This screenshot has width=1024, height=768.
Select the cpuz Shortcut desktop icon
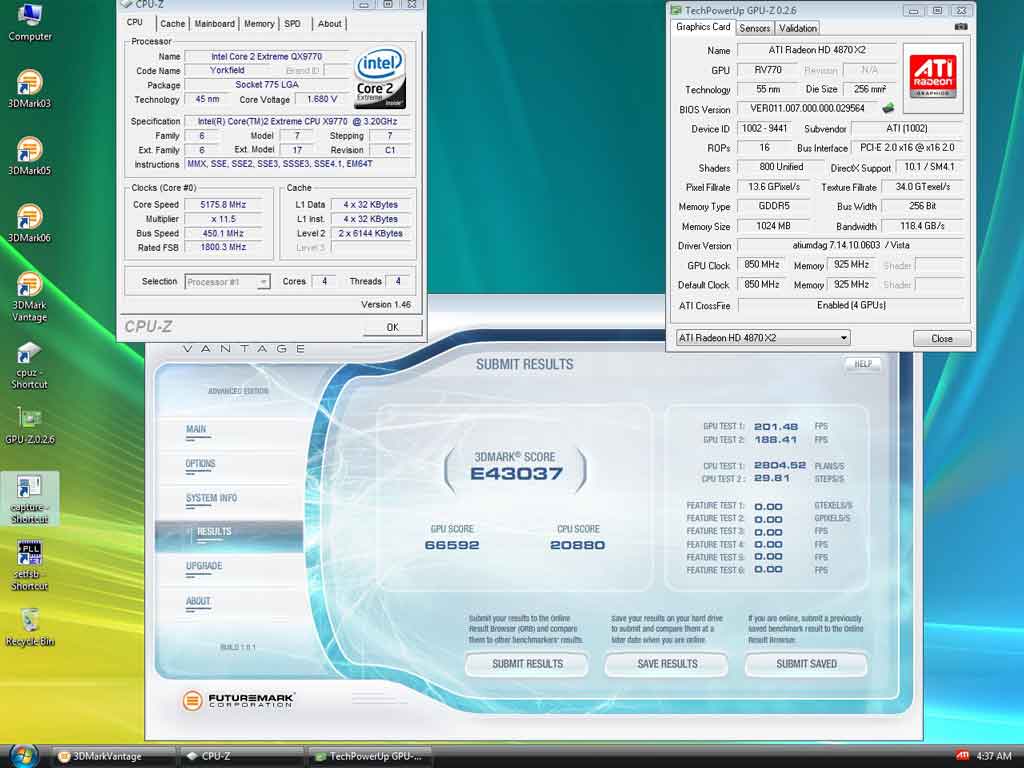click(x=29, y=364)
